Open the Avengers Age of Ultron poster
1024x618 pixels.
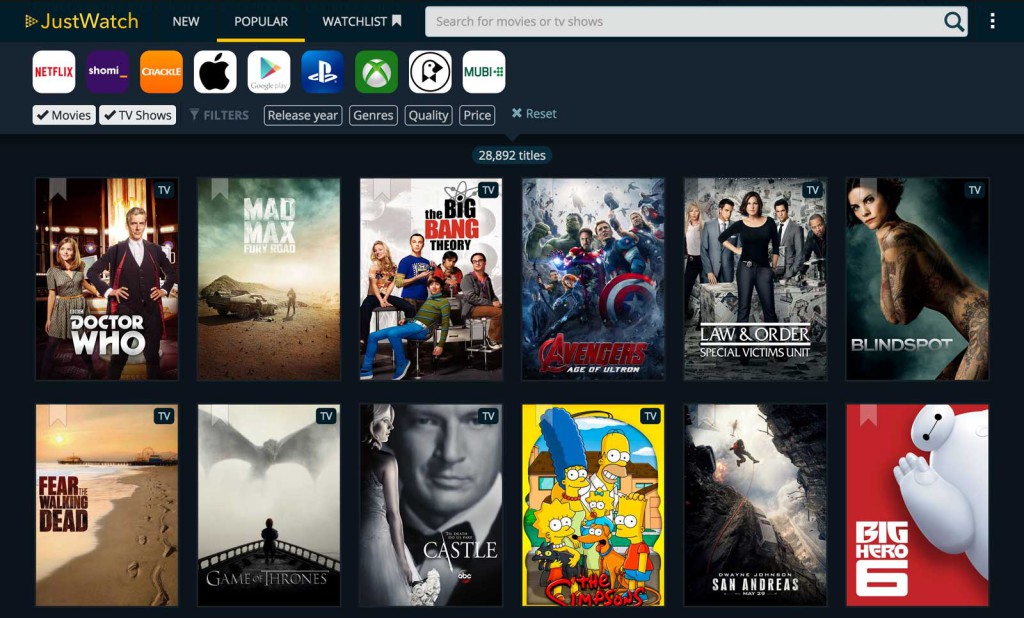coord(593,279)
